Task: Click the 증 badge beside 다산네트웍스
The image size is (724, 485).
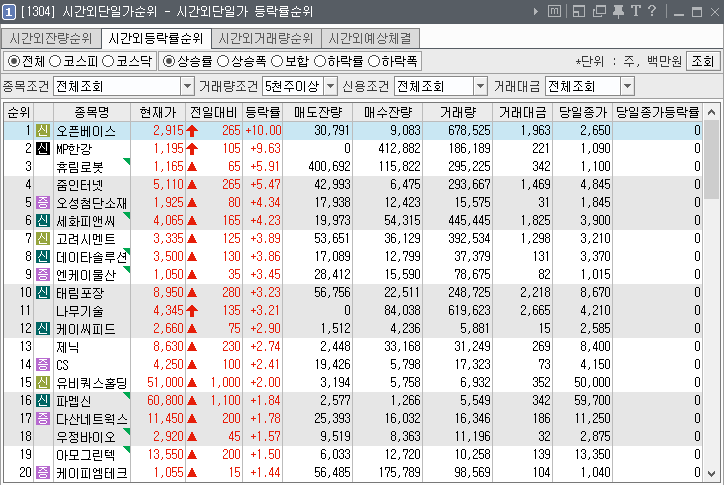Action: click(x=43, y=418)
